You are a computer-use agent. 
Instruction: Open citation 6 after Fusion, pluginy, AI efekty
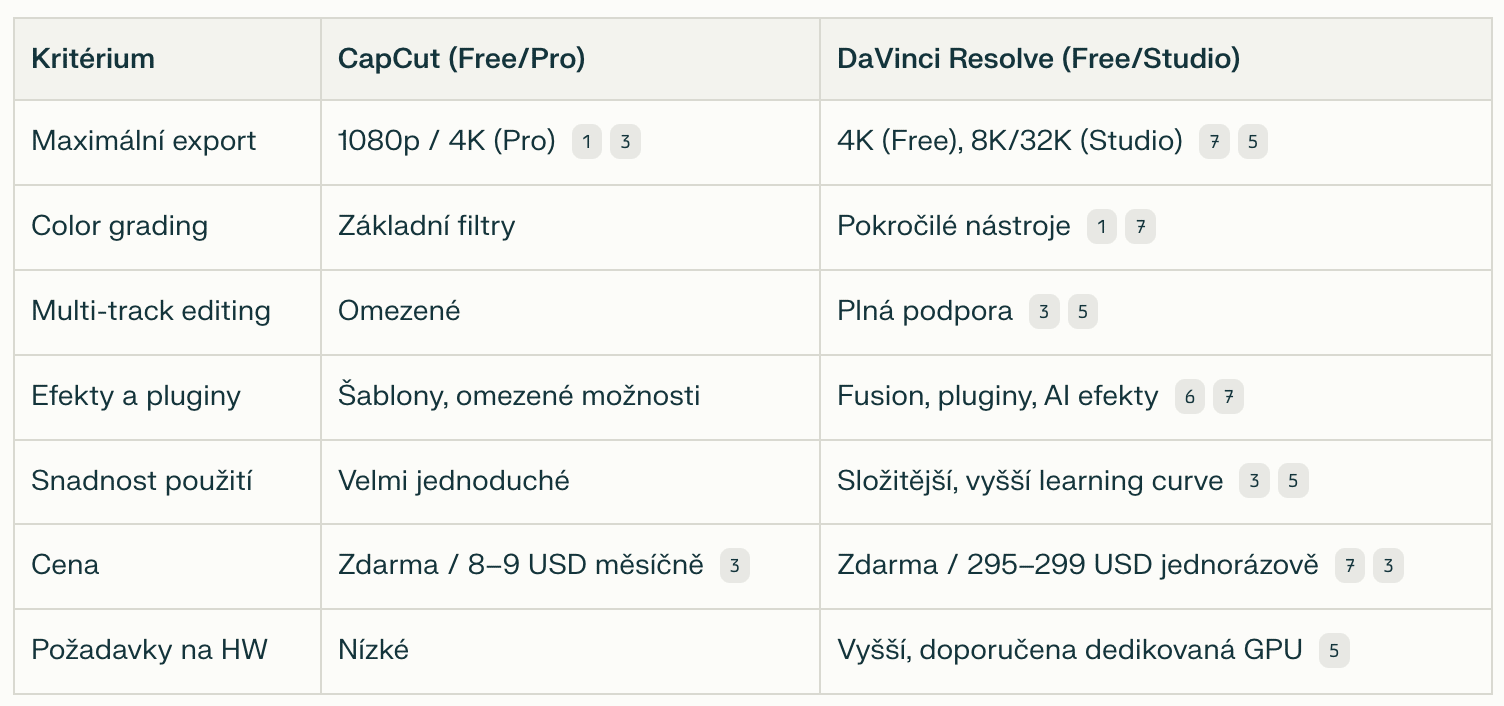(x=1190, y=397)
